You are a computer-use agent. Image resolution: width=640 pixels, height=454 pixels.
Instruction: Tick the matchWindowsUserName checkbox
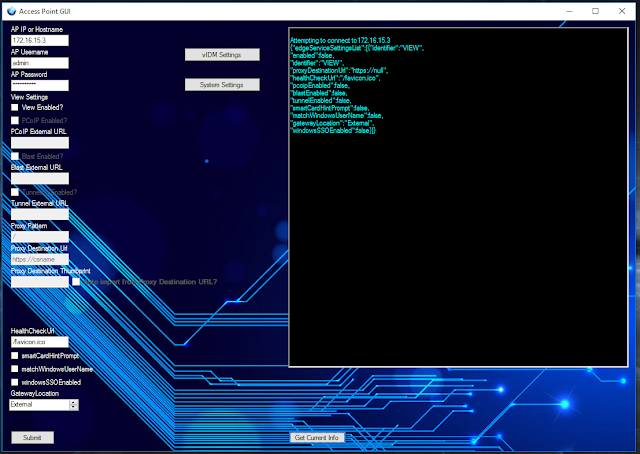(15, 369)
